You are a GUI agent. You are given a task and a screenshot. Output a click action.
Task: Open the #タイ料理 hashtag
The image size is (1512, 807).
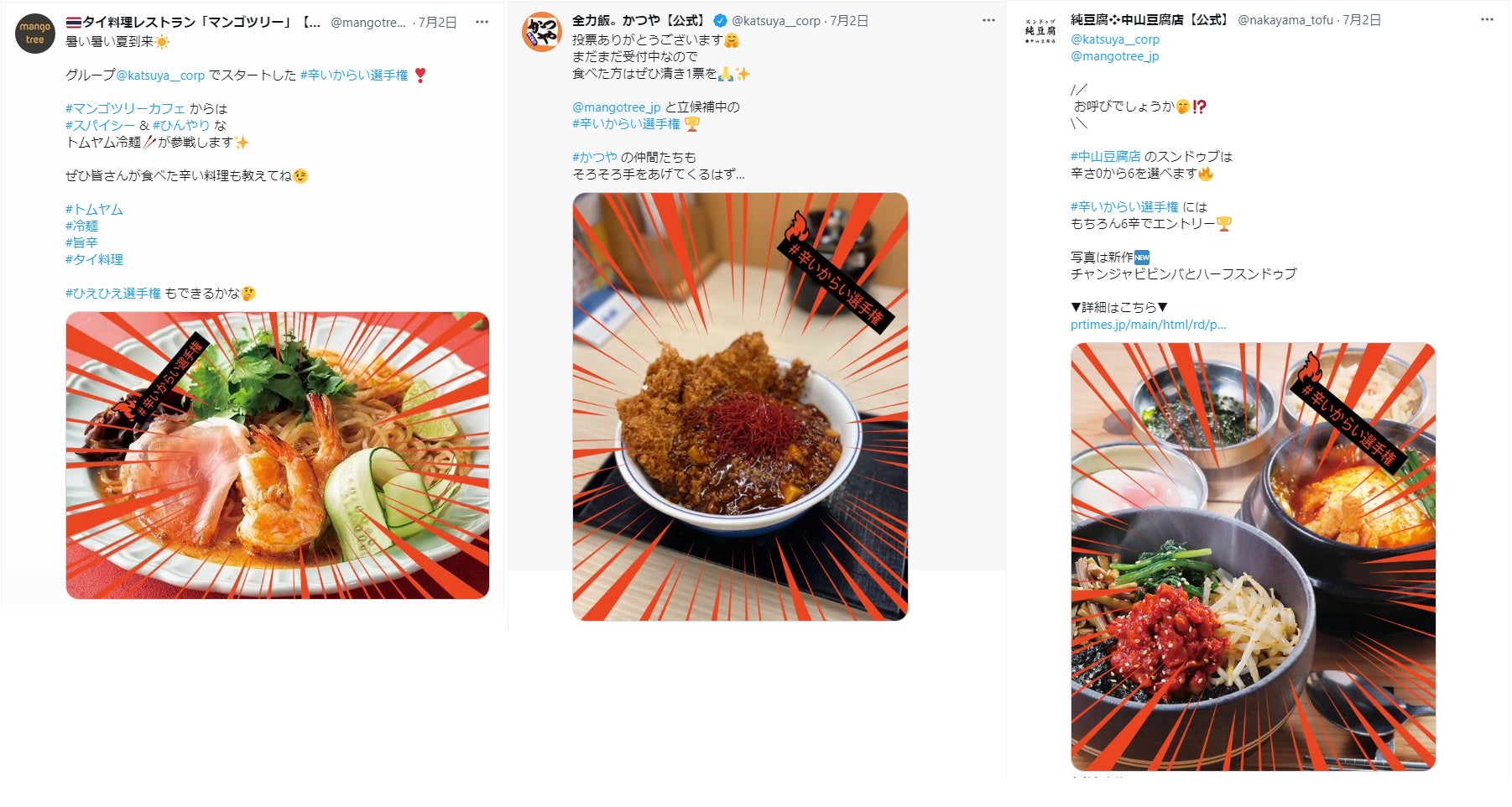pos(94,260)
